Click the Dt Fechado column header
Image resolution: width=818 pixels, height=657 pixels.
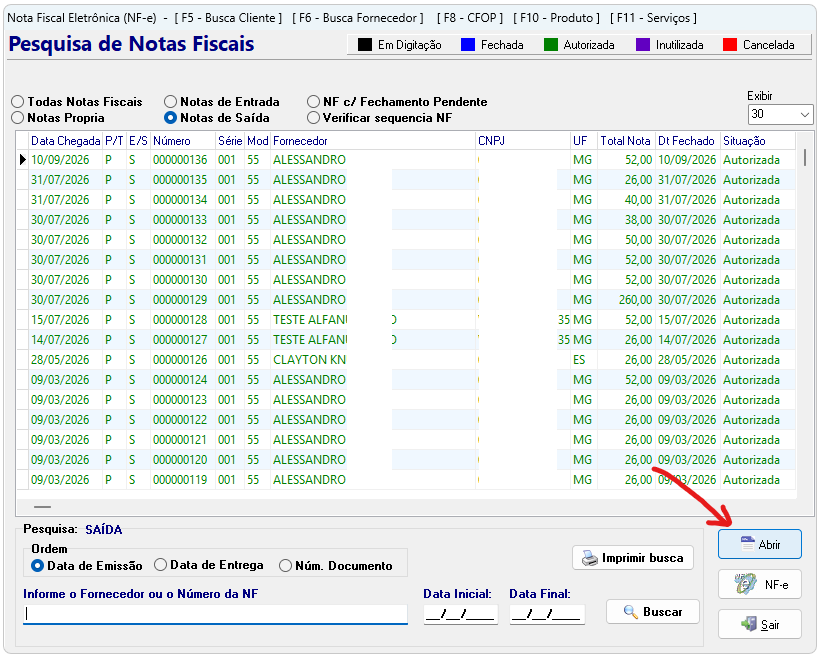tap(687, 141)
